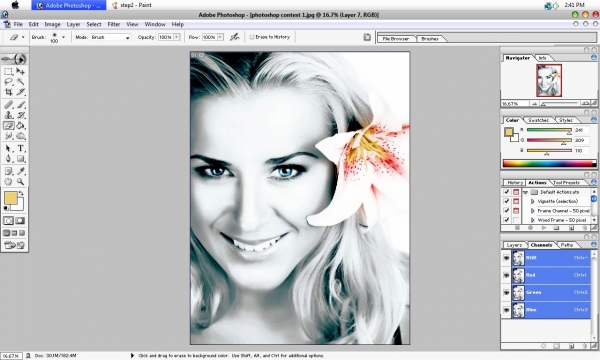
Task: Toggle Erase to History checkbox
Action: coord(252,37)
